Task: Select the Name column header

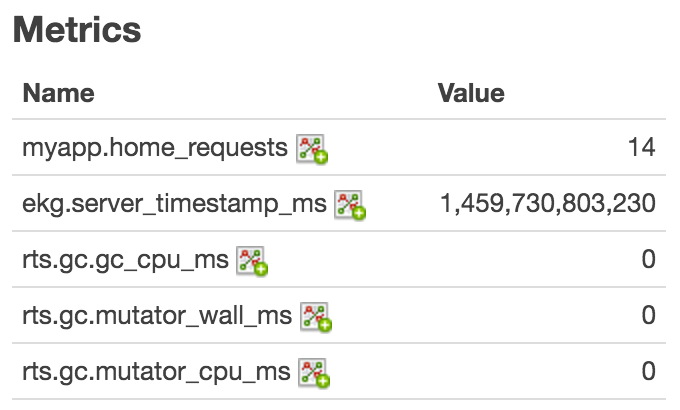Action: (x=58, y=94)
